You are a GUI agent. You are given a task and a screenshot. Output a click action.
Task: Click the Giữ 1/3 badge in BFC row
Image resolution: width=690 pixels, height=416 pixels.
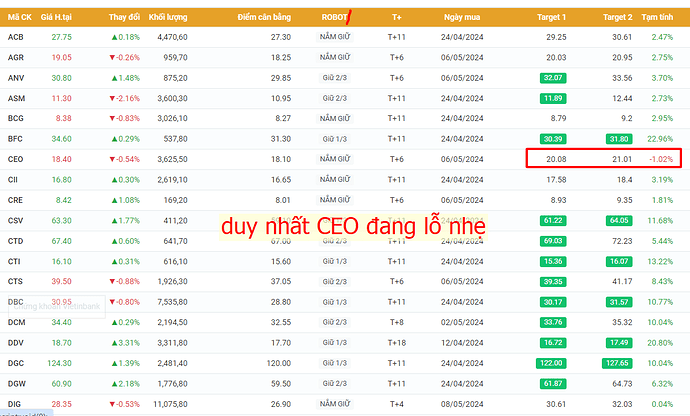coord(334,139)
